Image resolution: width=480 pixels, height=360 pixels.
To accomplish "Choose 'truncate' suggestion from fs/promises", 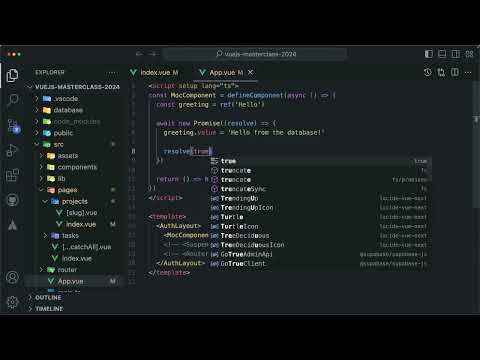I will [321, 180].
